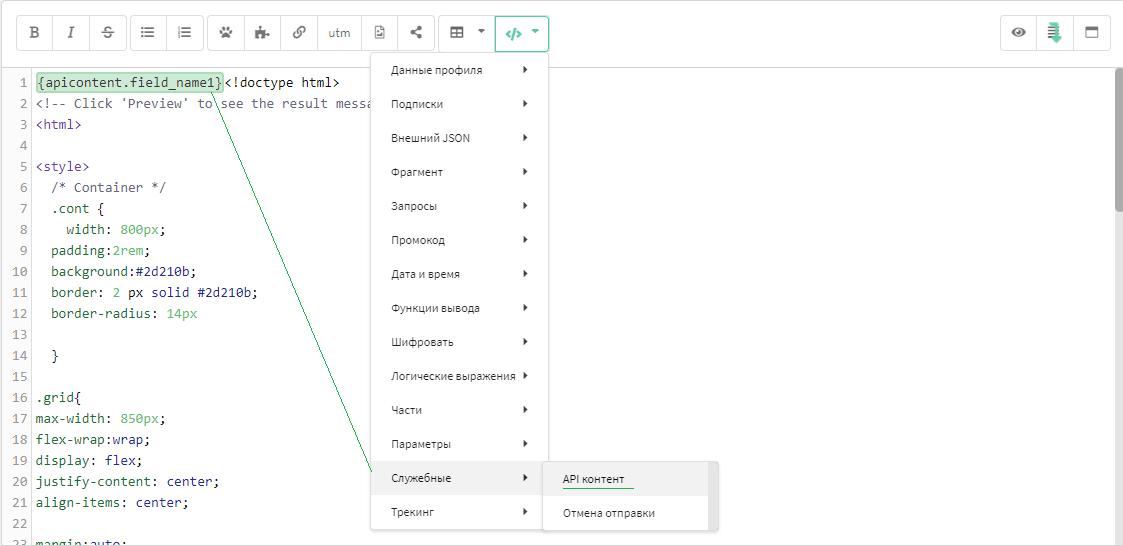Toggle bold formatting
1123x546 pixels.
[x=34, y=33]
